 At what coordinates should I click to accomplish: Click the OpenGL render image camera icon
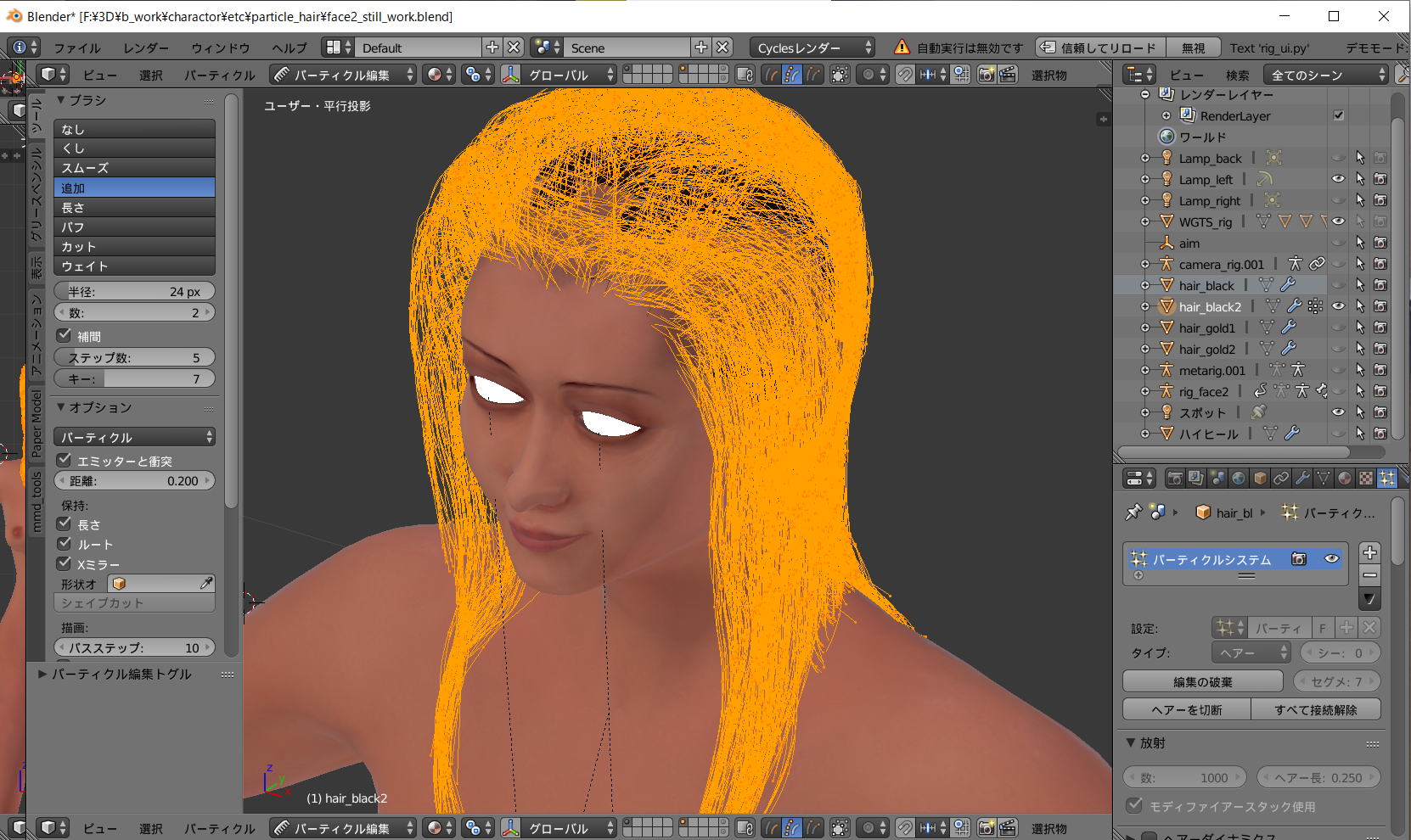point(986,75)
